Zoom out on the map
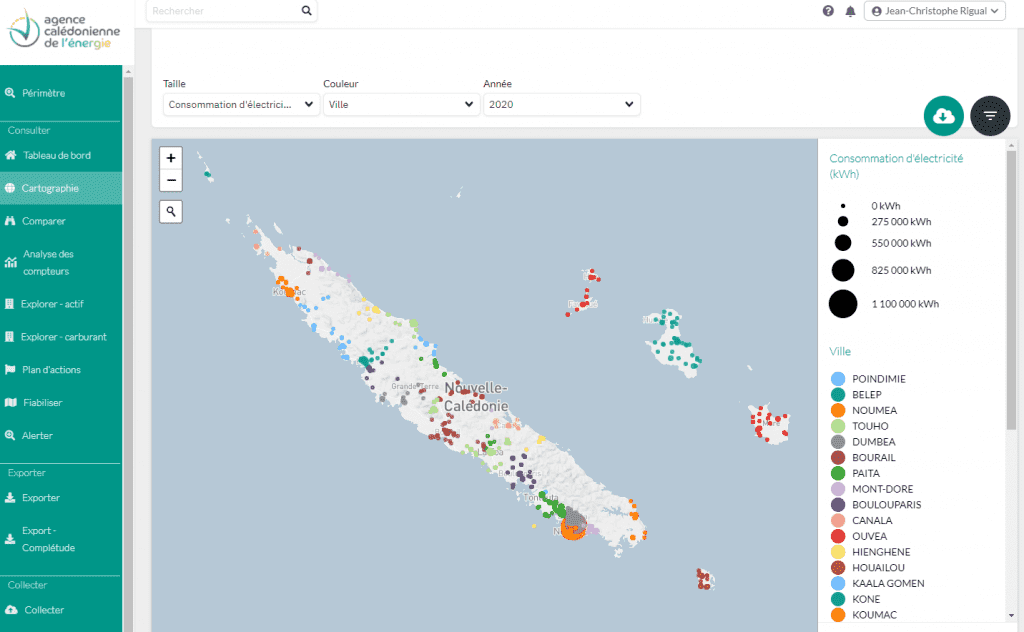The image size is (1024, 632). [x=171, y=181]
